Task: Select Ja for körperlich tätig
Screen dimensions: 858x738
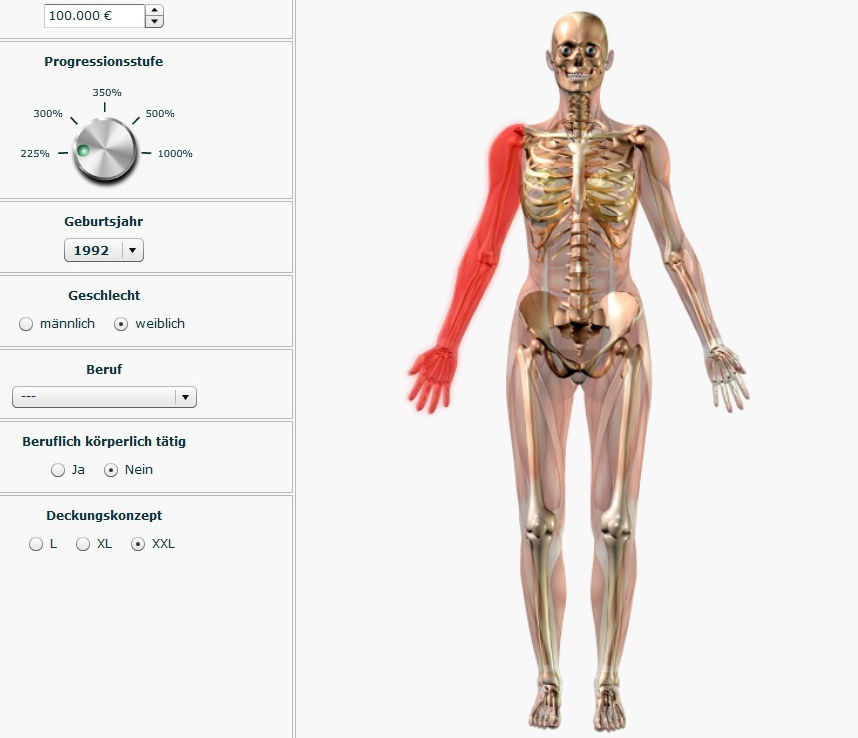Action: (57, 470)
